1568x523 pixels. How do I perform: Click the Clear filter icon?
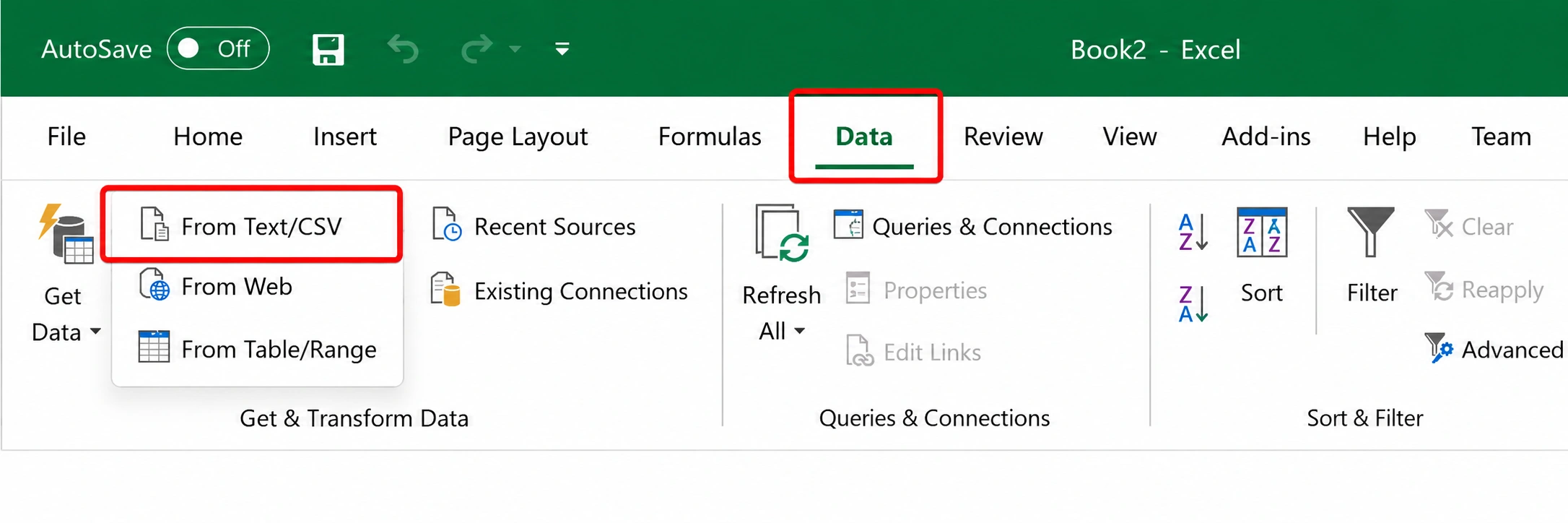(1438, 223)
